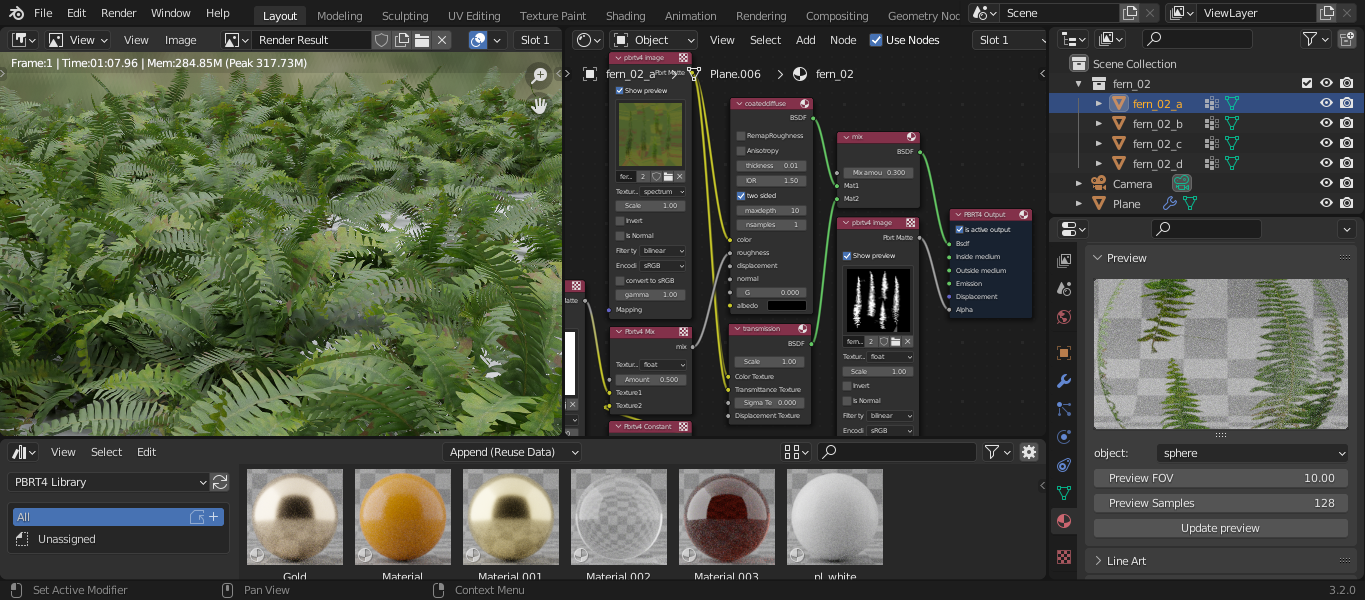1365x600 pixels.
Task: Toggle Use Nodes checkbox
Action: coord(876,40)
